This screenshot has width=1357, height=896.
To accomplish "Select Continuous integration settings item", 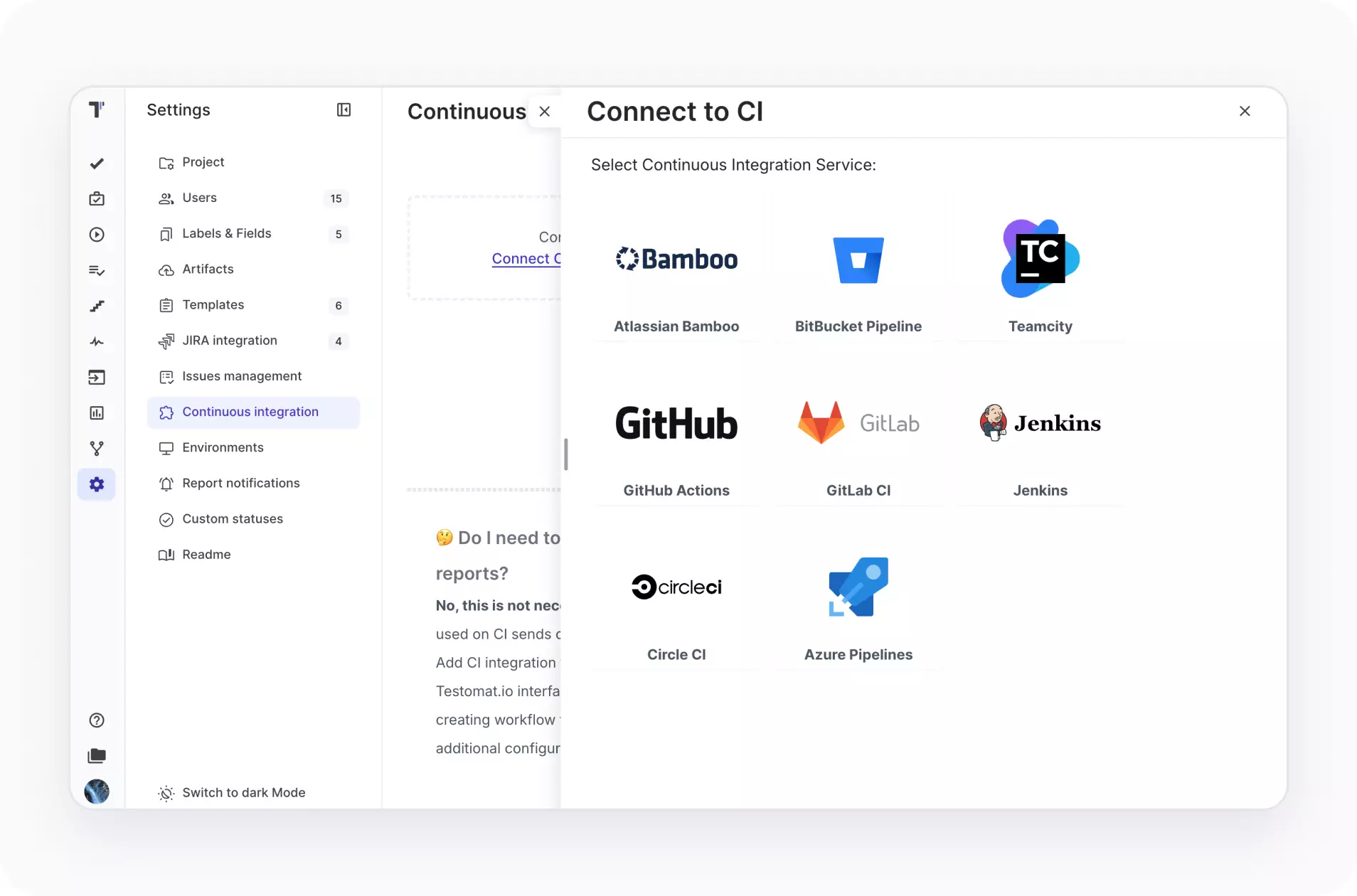I will click(253, 412).
